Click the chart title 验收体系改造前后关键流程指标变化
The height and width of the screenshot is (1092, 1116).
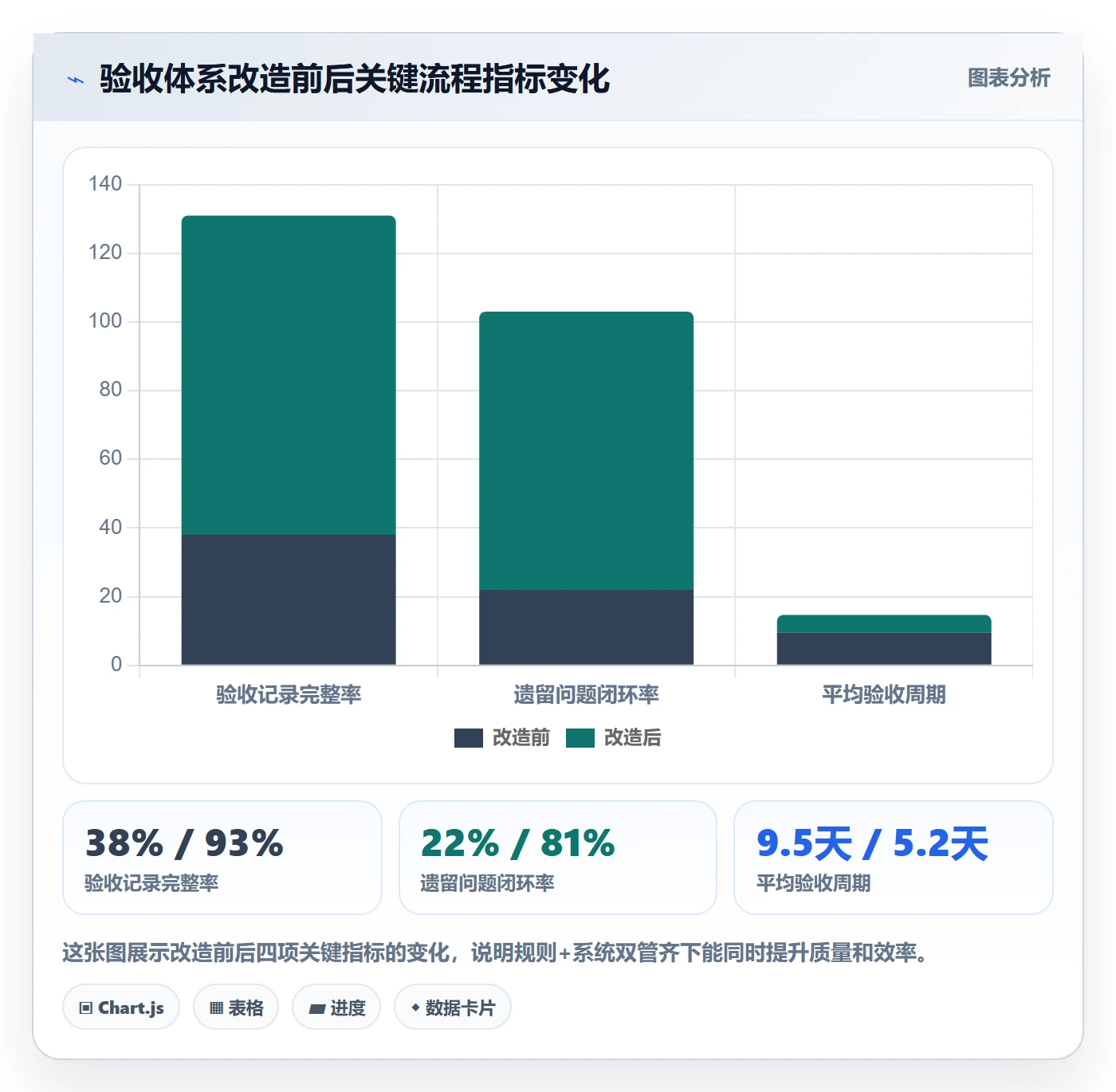coord(355,79)
